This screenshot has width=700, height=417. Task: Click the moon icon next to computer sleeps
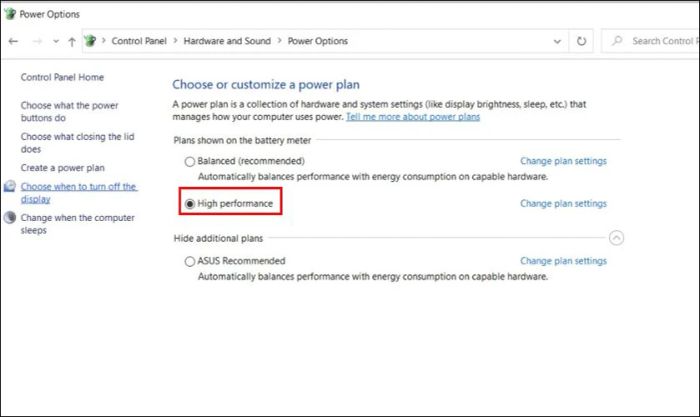click(x=10, y=217)
